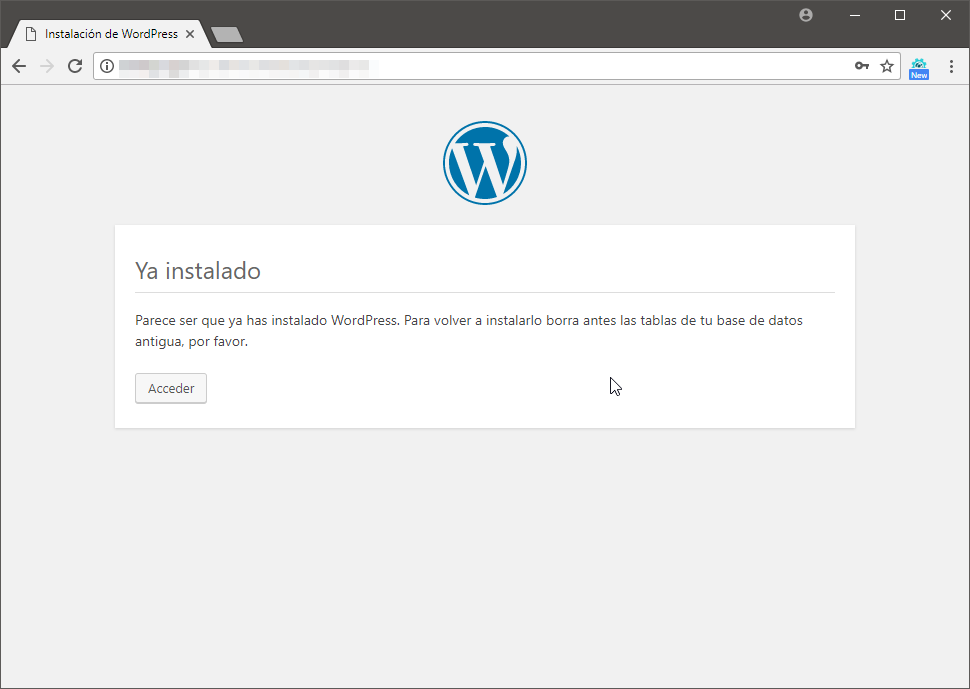The height and width of the screenshot is (689, 970).
Task: Open a new browser tab
Action: coord(227,35)
